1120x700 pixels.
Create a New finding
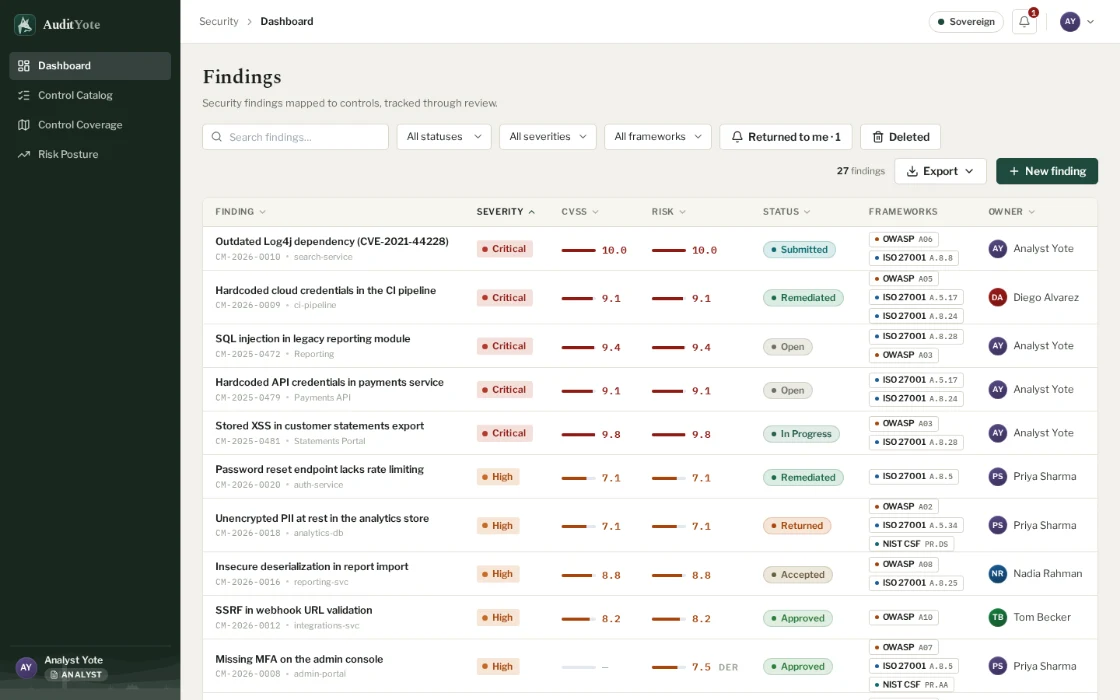(x=1046, y=171)
